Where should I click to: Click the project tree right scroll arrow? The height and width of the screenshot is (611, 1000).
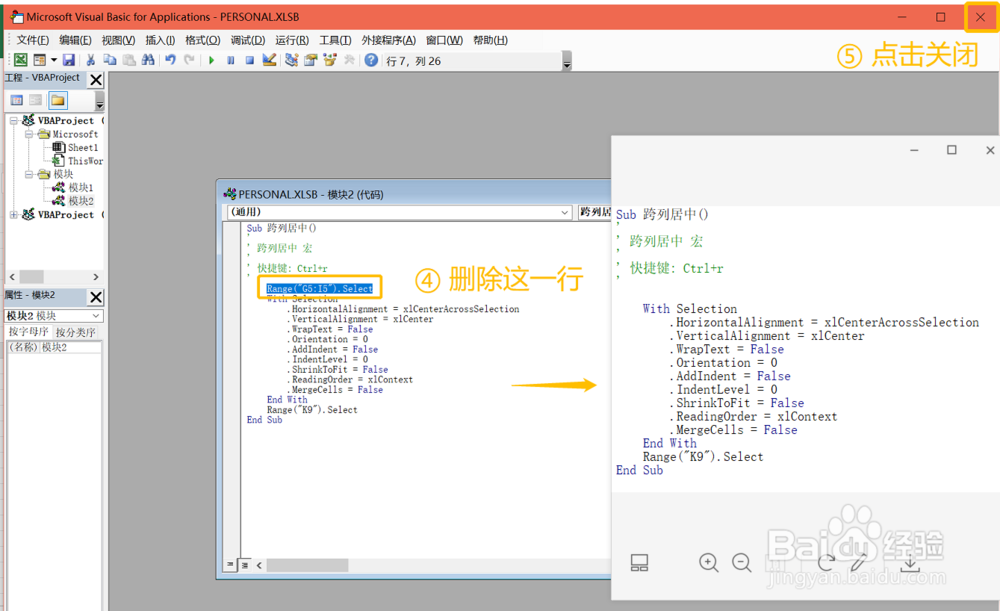[x=96, y=277]
